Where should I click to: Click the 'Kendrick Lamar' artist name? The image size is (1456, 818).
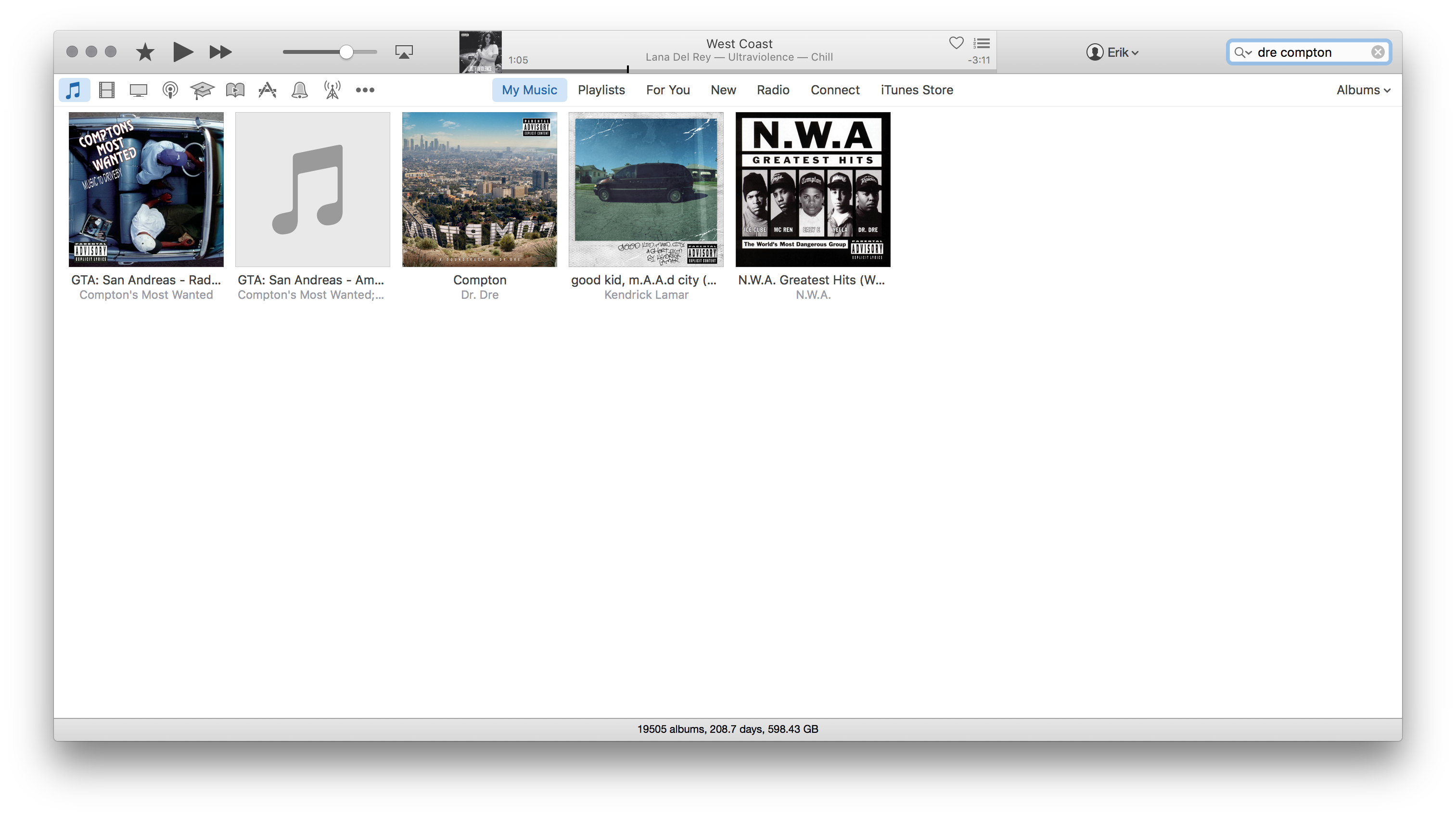click(646, 294)
